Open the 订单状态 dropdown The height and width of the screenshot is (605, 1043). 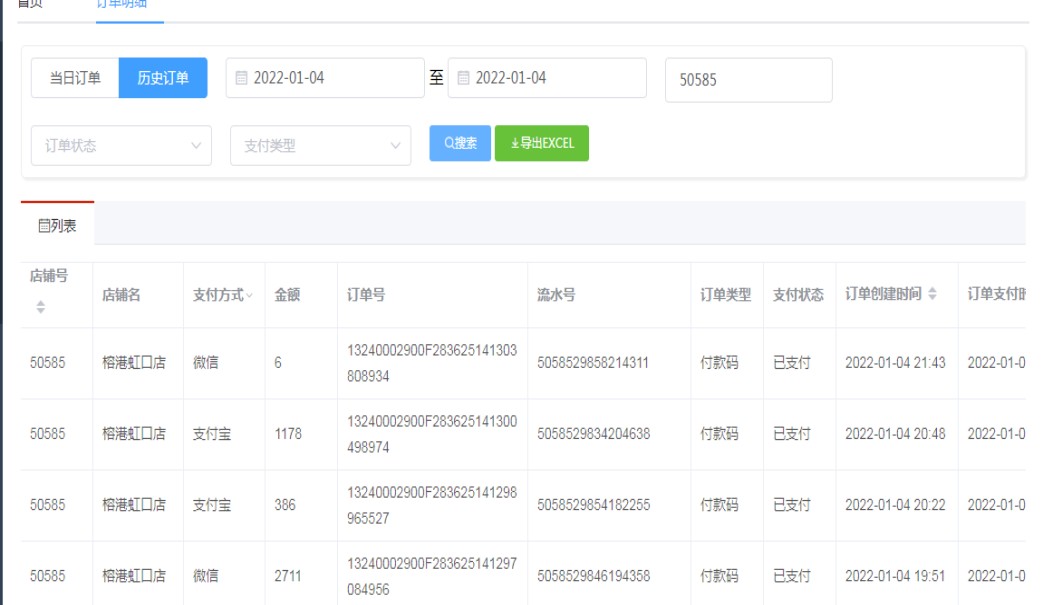pos(121,145)
